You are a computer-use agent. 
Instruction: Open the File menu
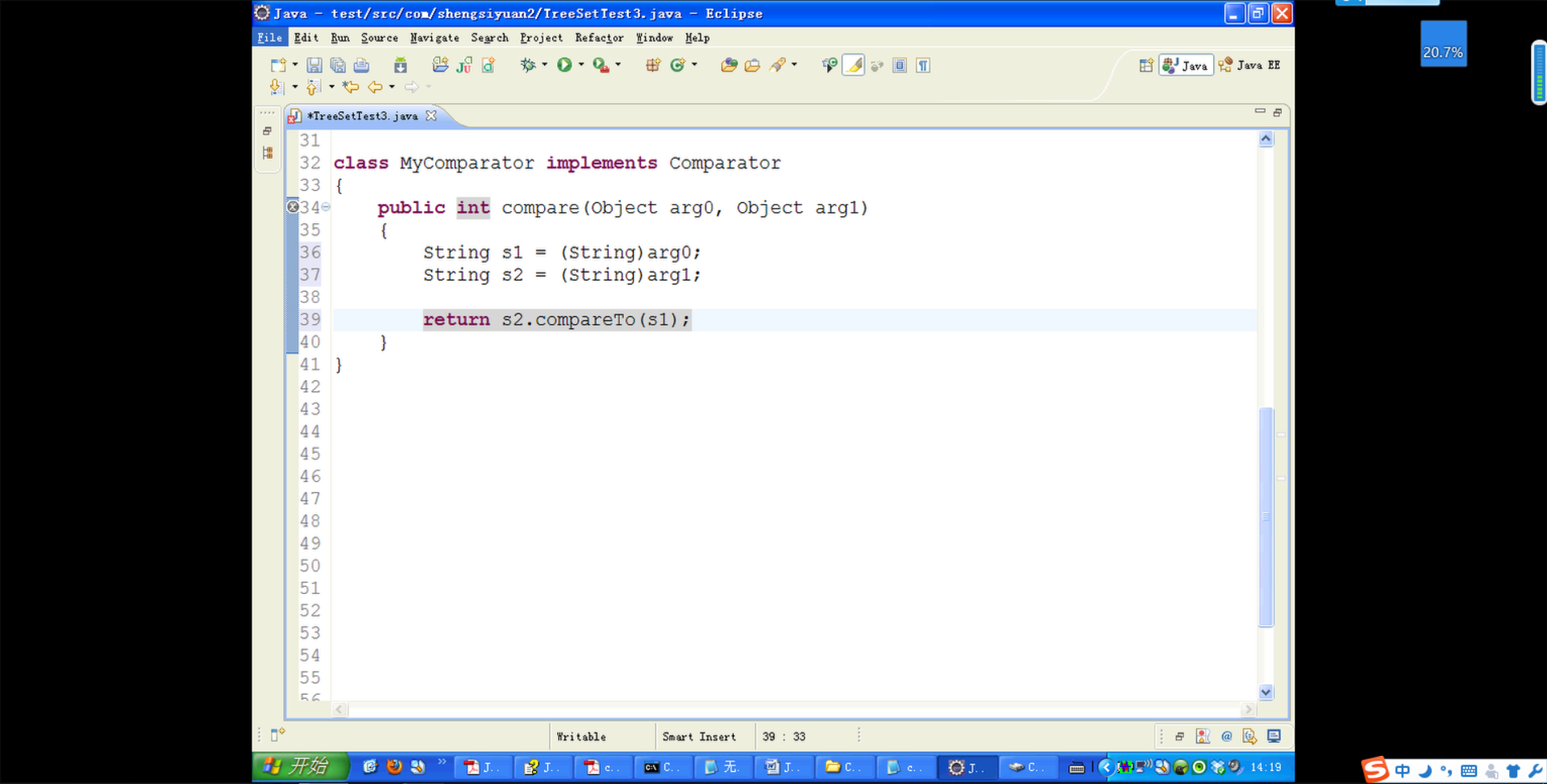click(x=270, y=38)
